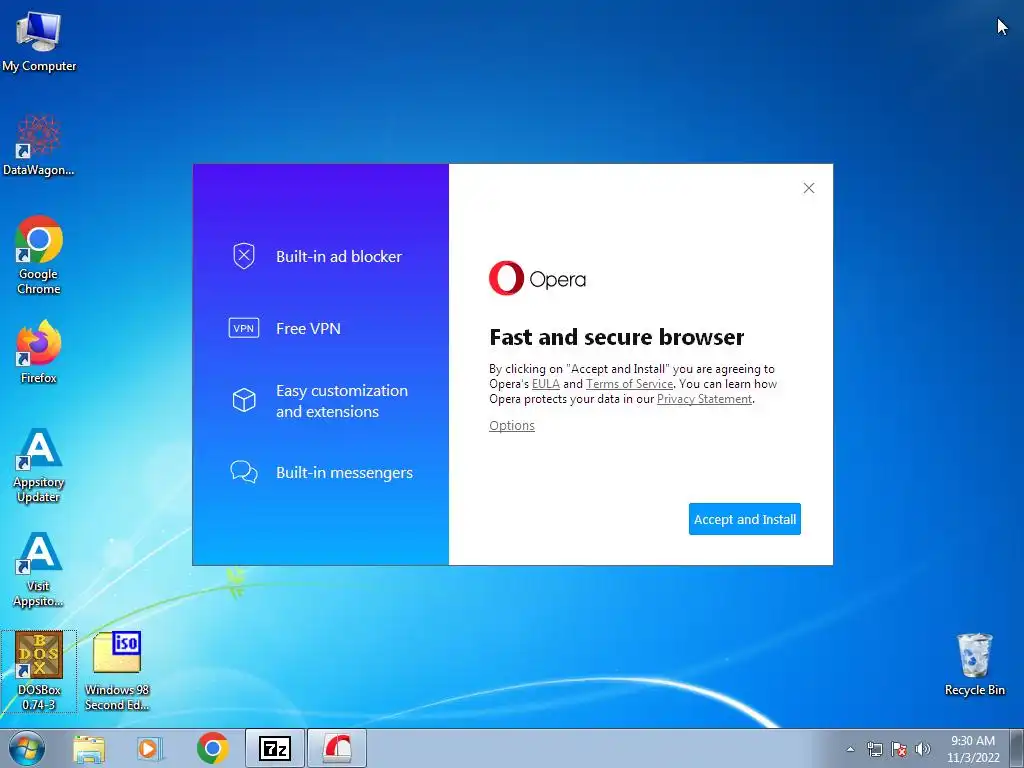
Task: Open the taskbar clock showing 9:30 AM
Action: (x=973, y=749)
